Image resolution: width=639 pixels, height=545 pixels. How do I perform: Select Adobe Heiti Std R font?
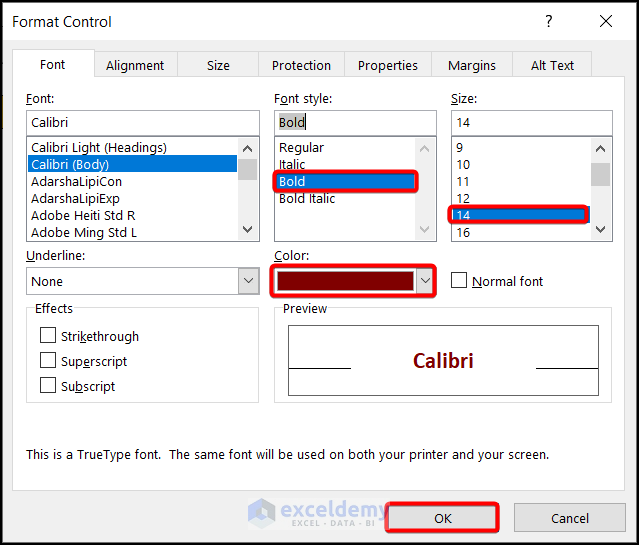pos(83,215)
